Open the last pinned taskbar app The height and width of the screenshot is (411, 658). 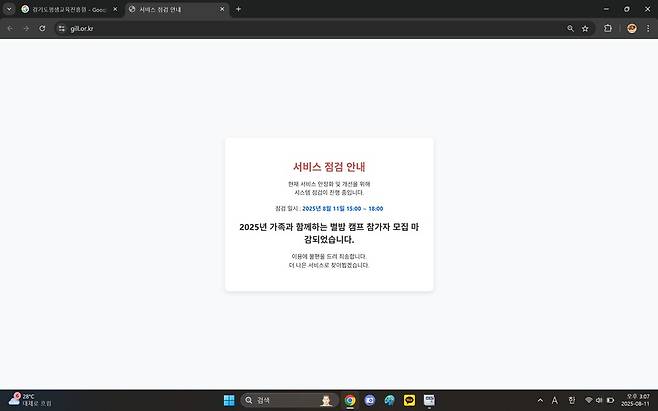pos(429,401)
